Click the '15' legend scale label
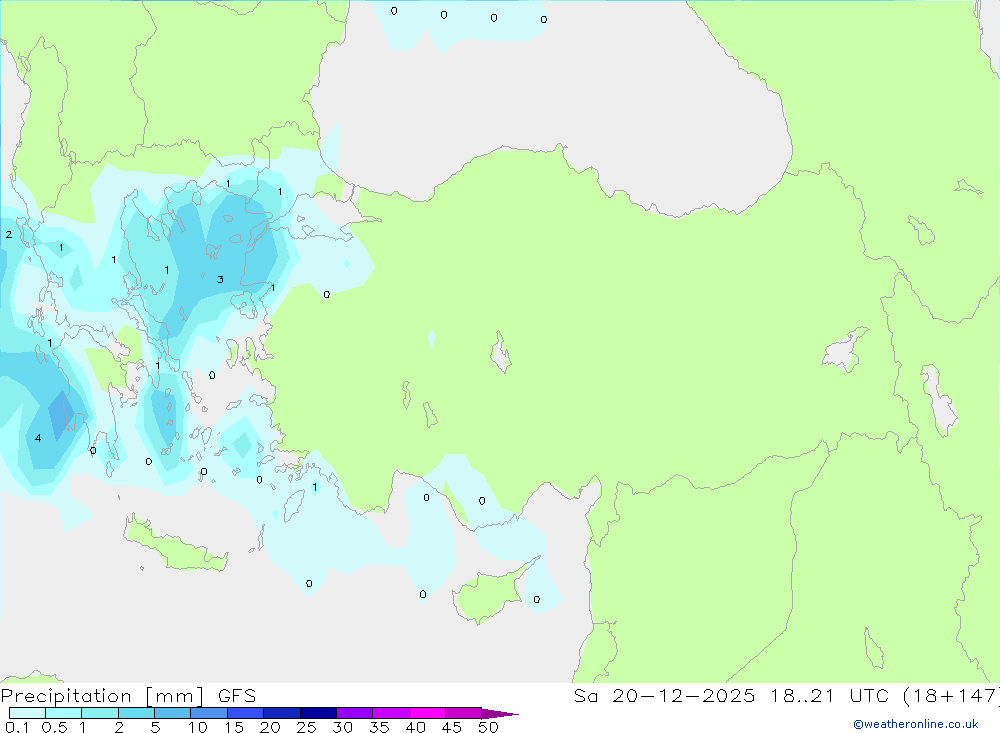The width and height of the screenshot is (1000, 733). tap(234, 727)
